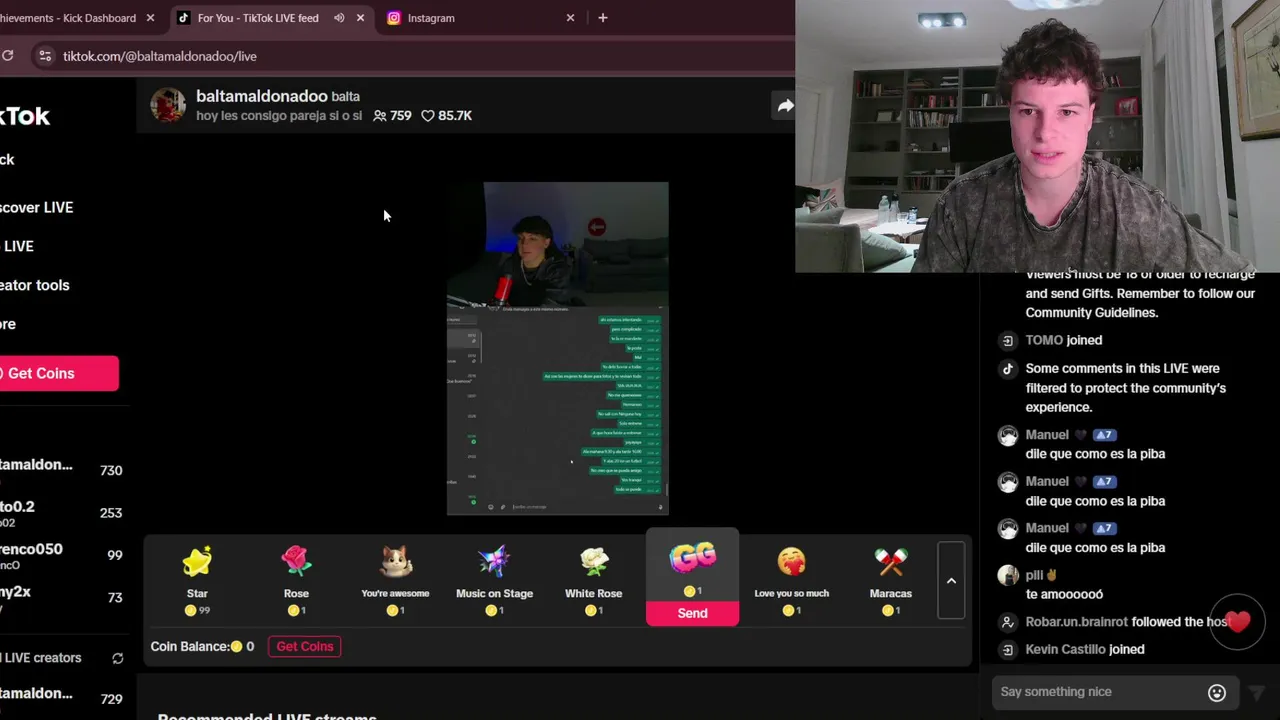Tap the floating red heart like button
The width and height of the screenshot is (1280, 720).
click(1238, 622)
